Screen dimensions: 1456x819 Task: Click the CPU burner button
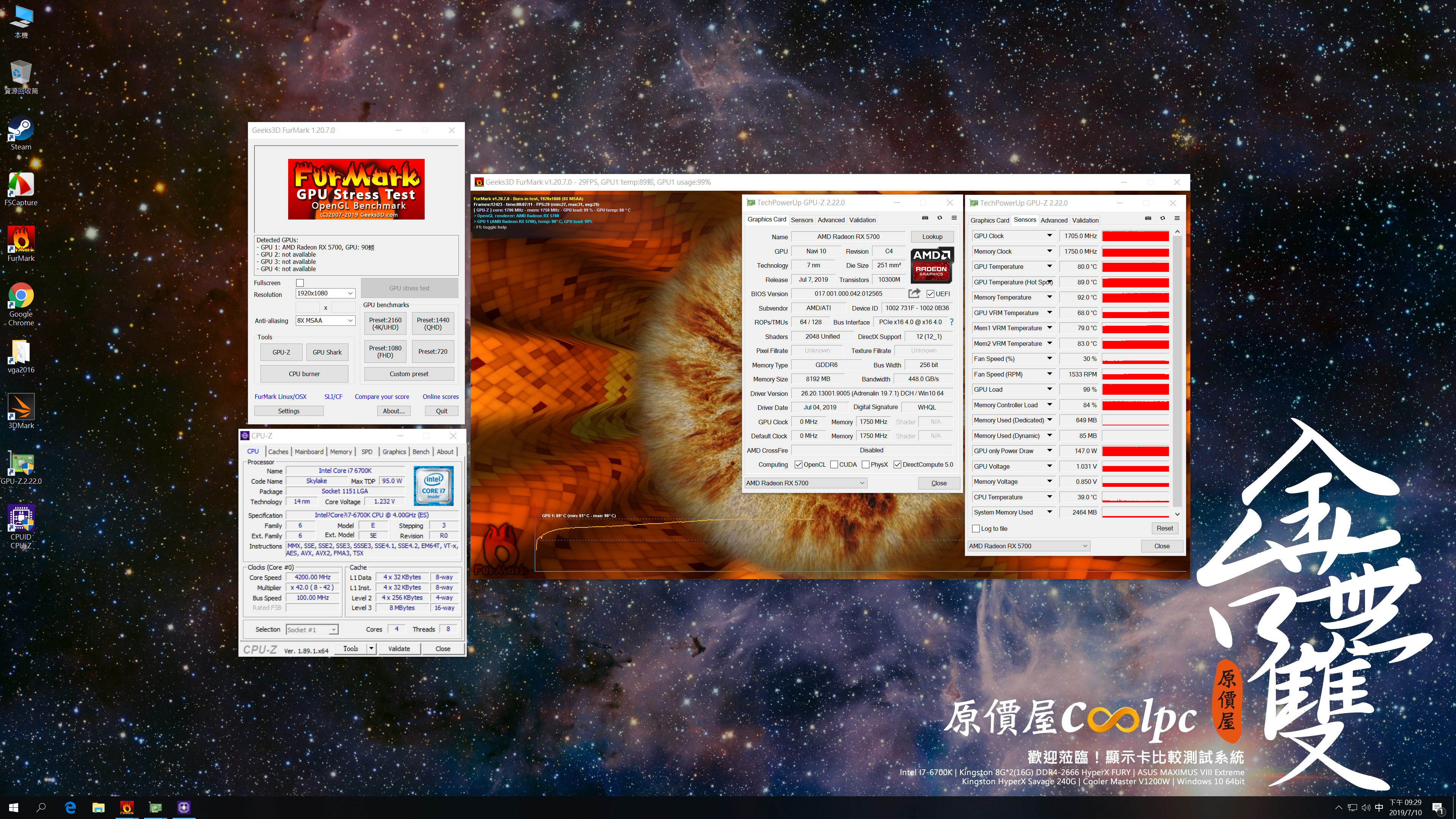click(x=304, y=373)
